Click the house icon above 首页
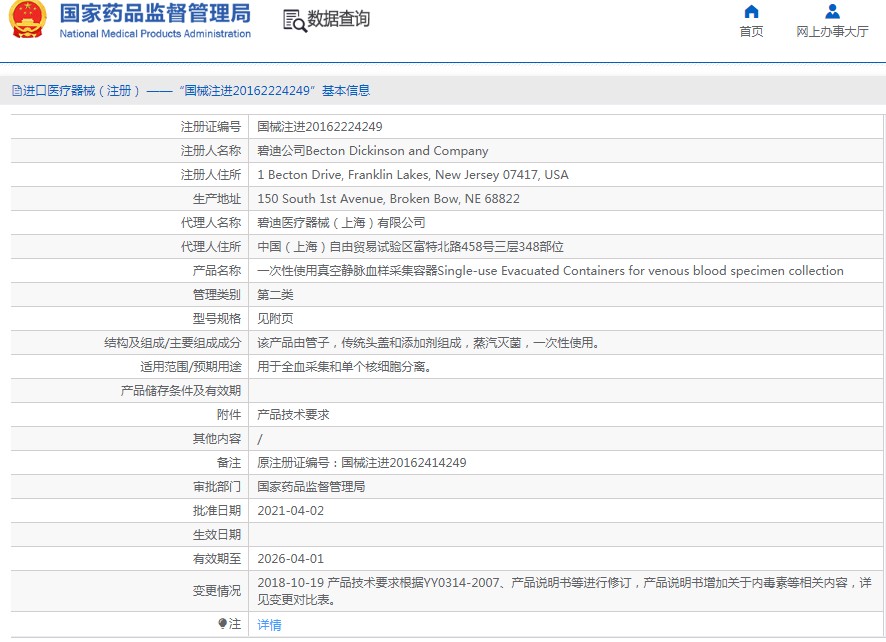Image resolution: width=886 pixels, height=642 pixels. (751, 11)
